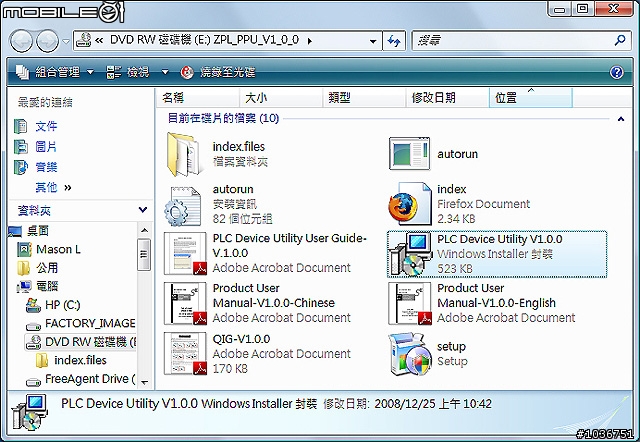
Task: Select the autorun application icon with window graphic
Action: 409,154
